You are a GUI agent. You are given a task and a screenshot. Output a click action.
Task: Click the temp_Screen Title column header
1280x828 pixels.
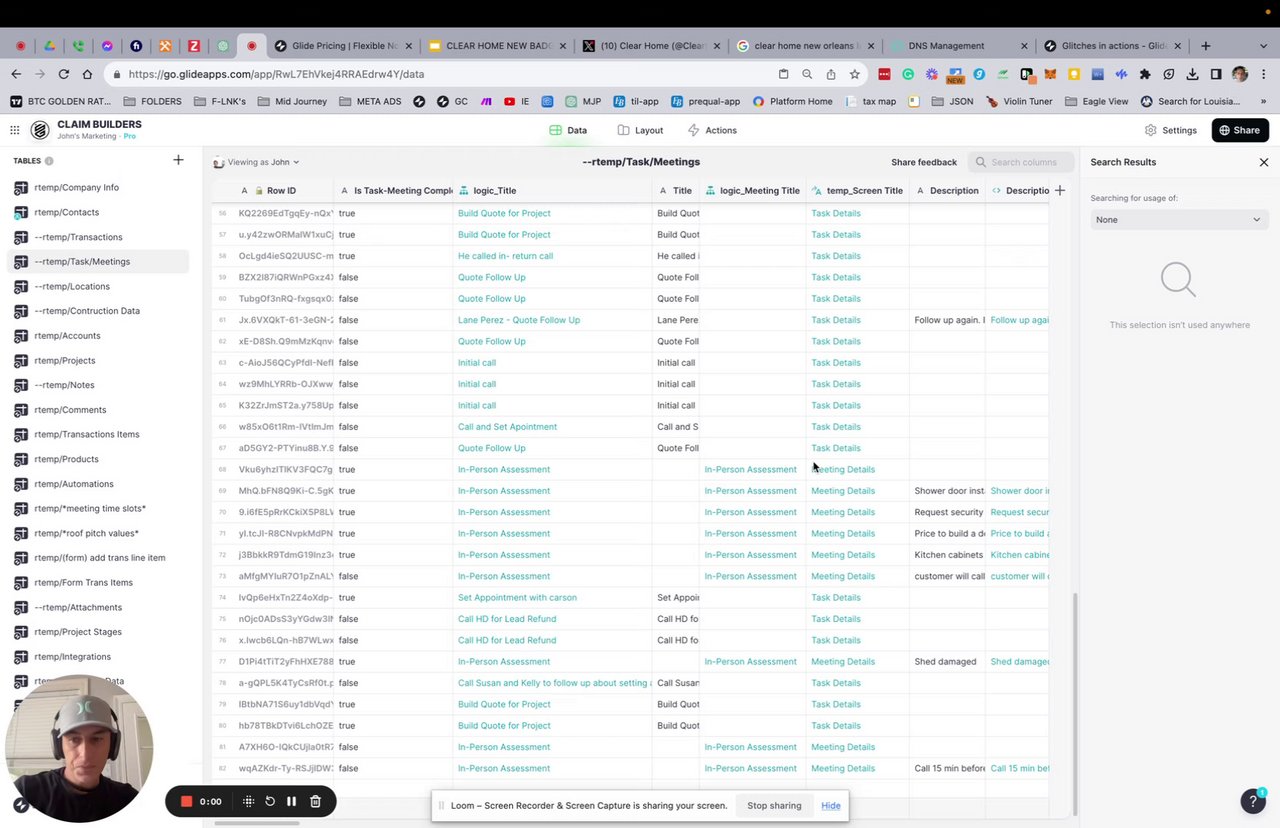(858, 190)
